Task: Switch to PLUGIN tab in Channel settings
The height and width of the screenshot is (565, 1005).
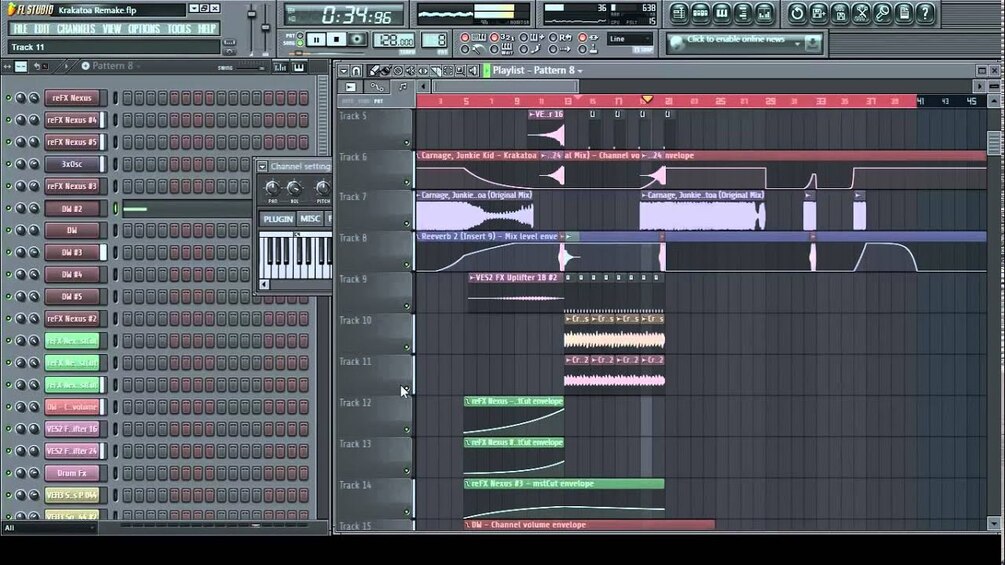Action: [x=278, y=219]
